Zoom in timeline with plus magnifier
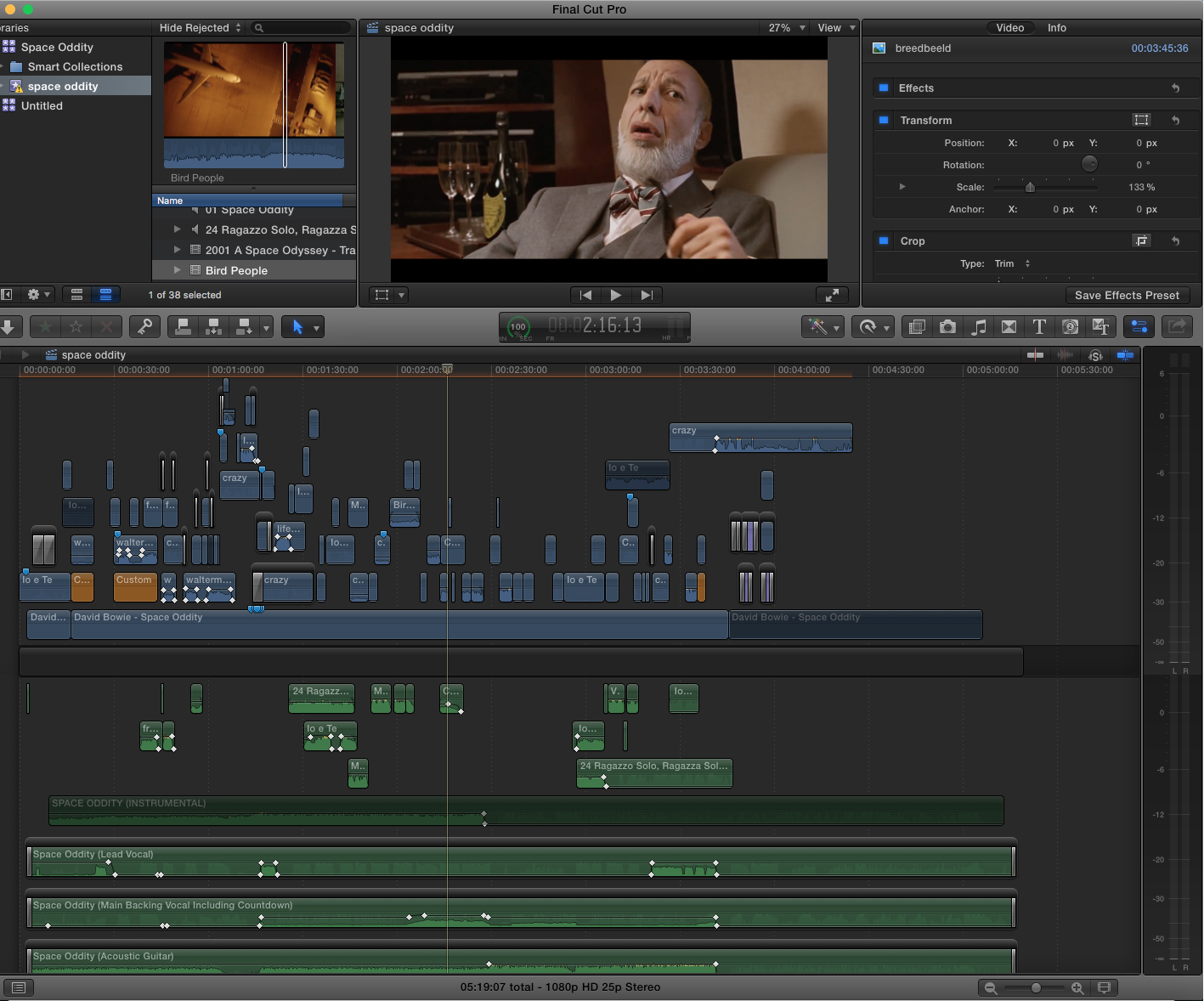The width and height of the screenshot is (1204, 1001). point(1077,987)
